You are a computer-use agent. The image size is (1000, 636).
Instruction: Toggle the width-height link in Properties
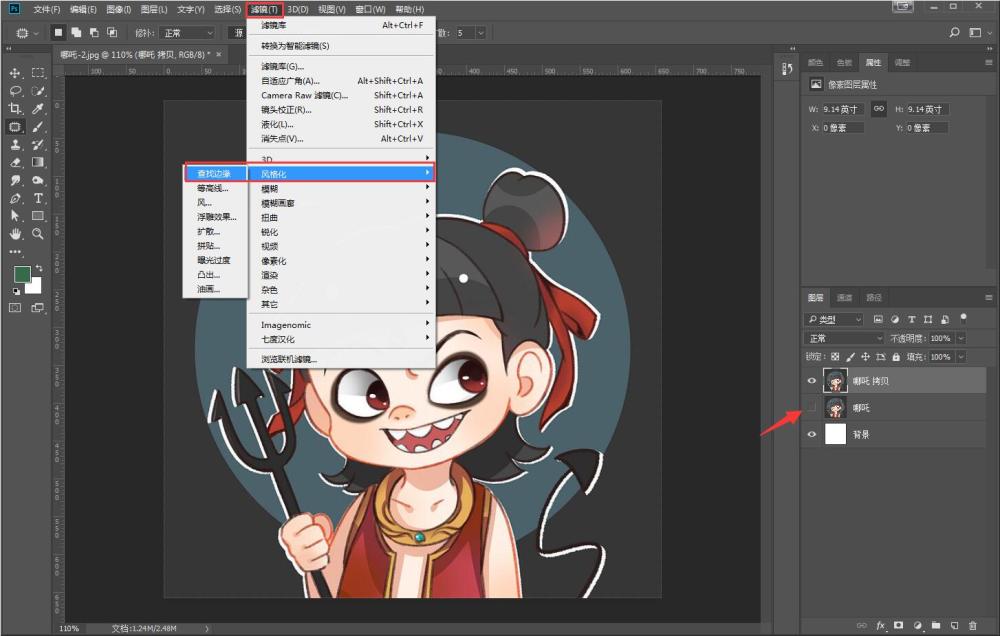(879, 108)
